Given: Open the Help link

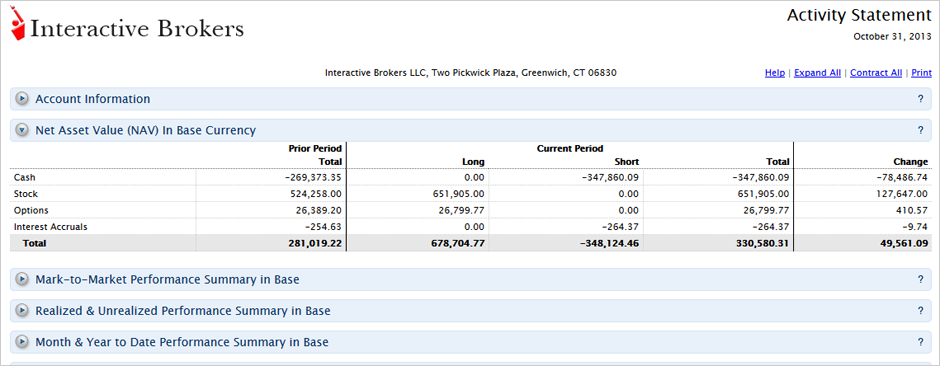Looking at the screenshot, I should (x=775, y=73).
